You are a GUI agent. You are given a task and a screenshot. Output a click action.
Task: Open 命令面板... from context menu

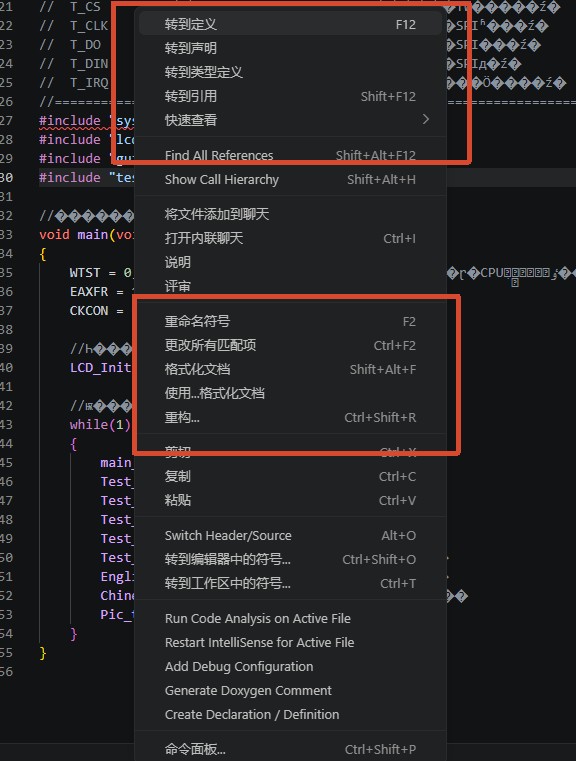(290, 749)
